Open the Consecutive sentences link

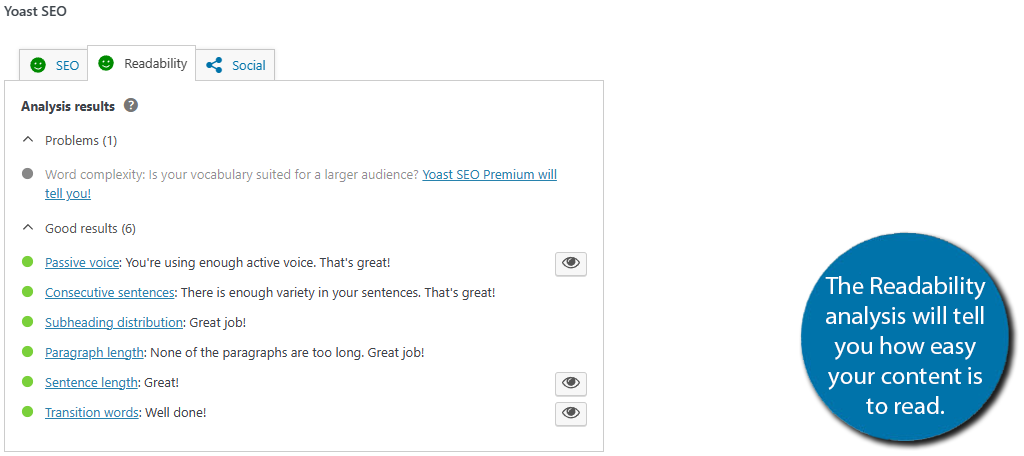point(109,292)
